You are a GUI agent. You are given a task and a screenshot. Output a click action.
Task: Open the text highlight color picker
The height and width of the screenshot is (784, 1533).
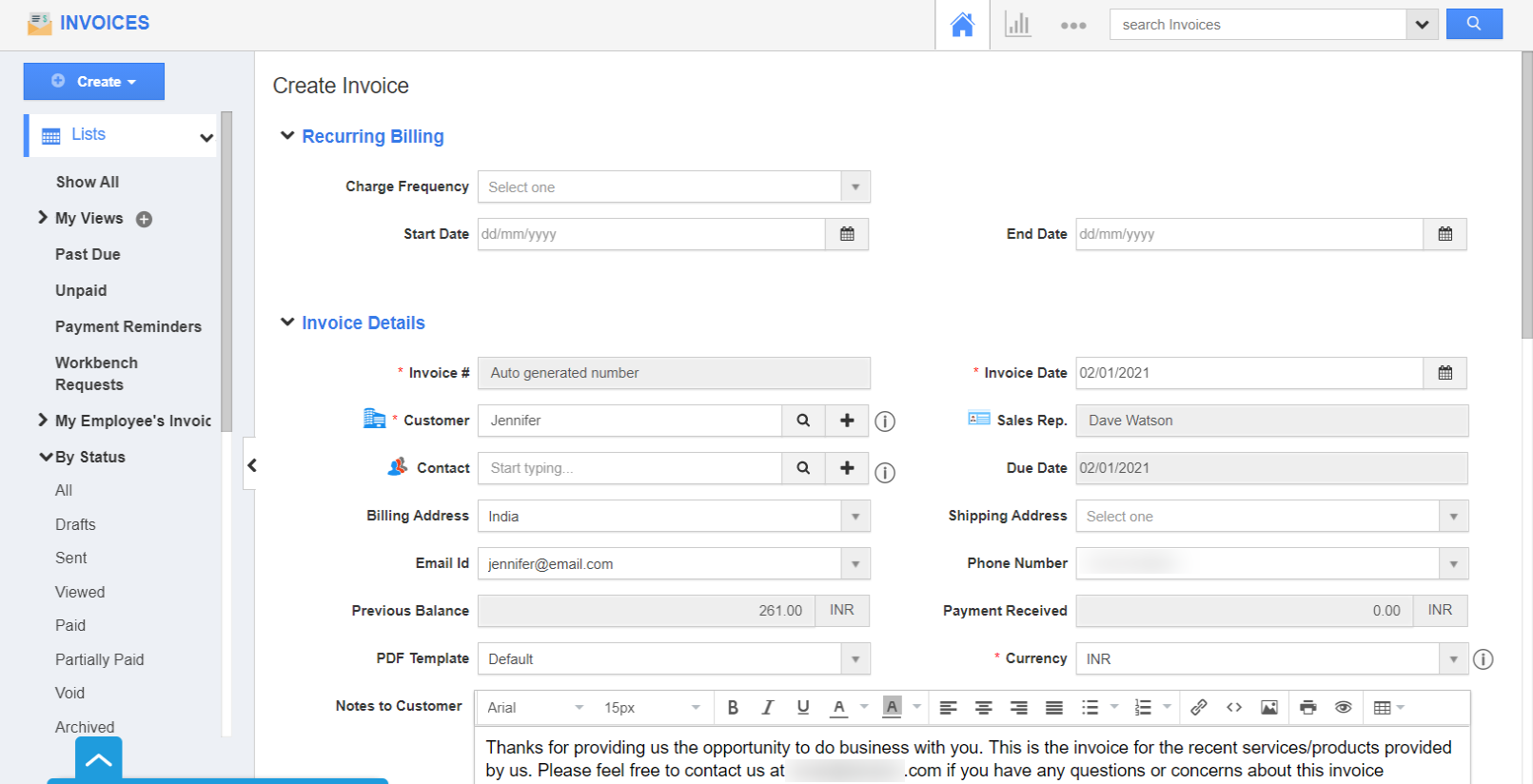(x=893, y=707)
